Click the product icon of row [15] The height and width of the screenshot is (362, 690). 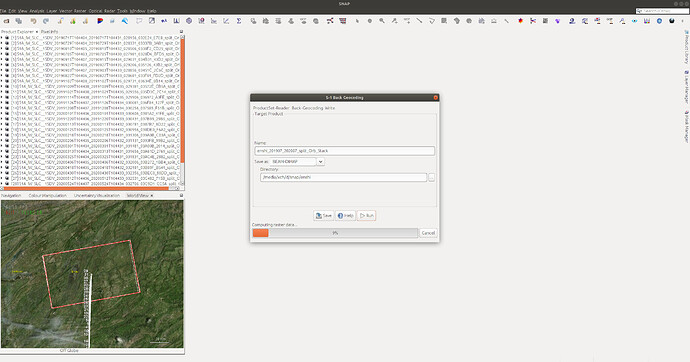click(x=7, y=113)
